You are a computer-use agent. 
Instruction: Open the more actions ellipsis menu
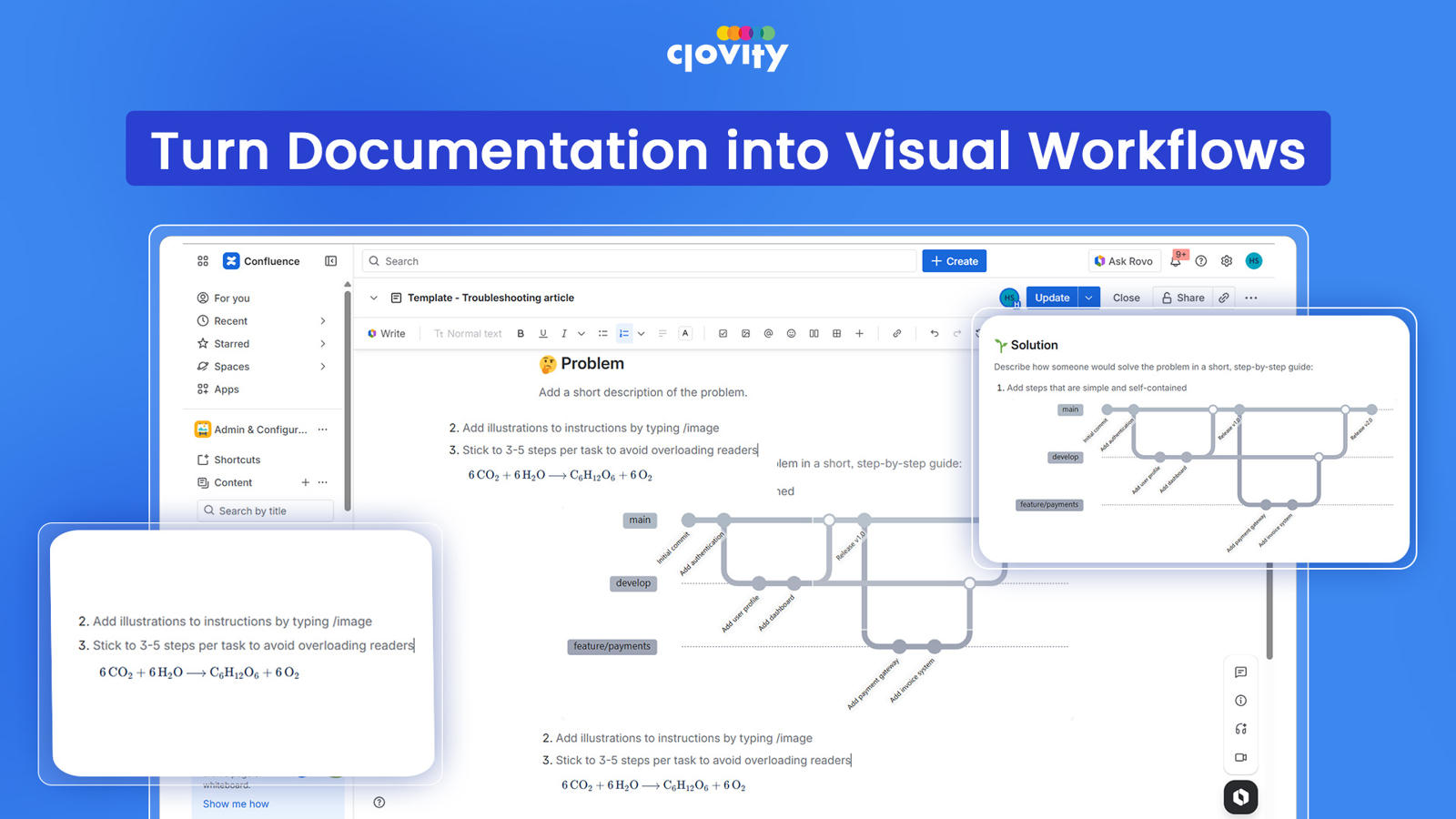pyautogui.click(x=1251, y=298)
